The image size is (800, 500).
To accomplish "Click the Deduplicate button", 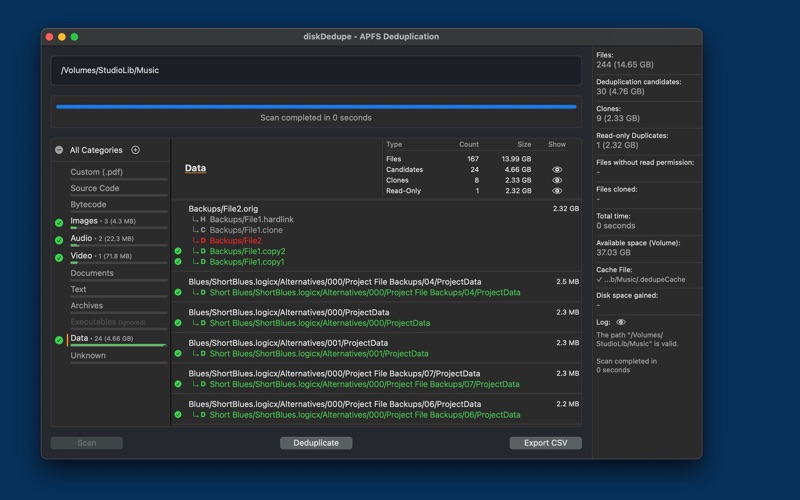I will point(316,443).
